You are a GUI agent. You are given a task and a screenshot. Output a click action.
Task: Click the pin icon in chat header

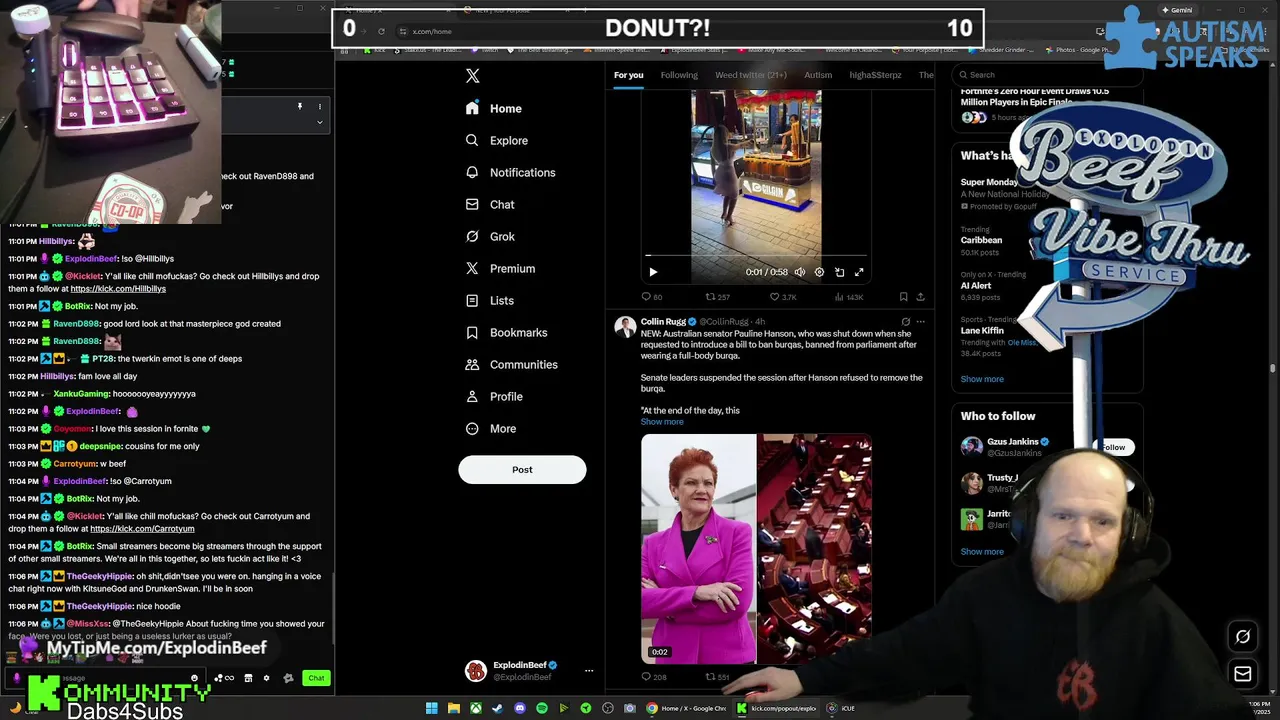[x=299, y=106]
